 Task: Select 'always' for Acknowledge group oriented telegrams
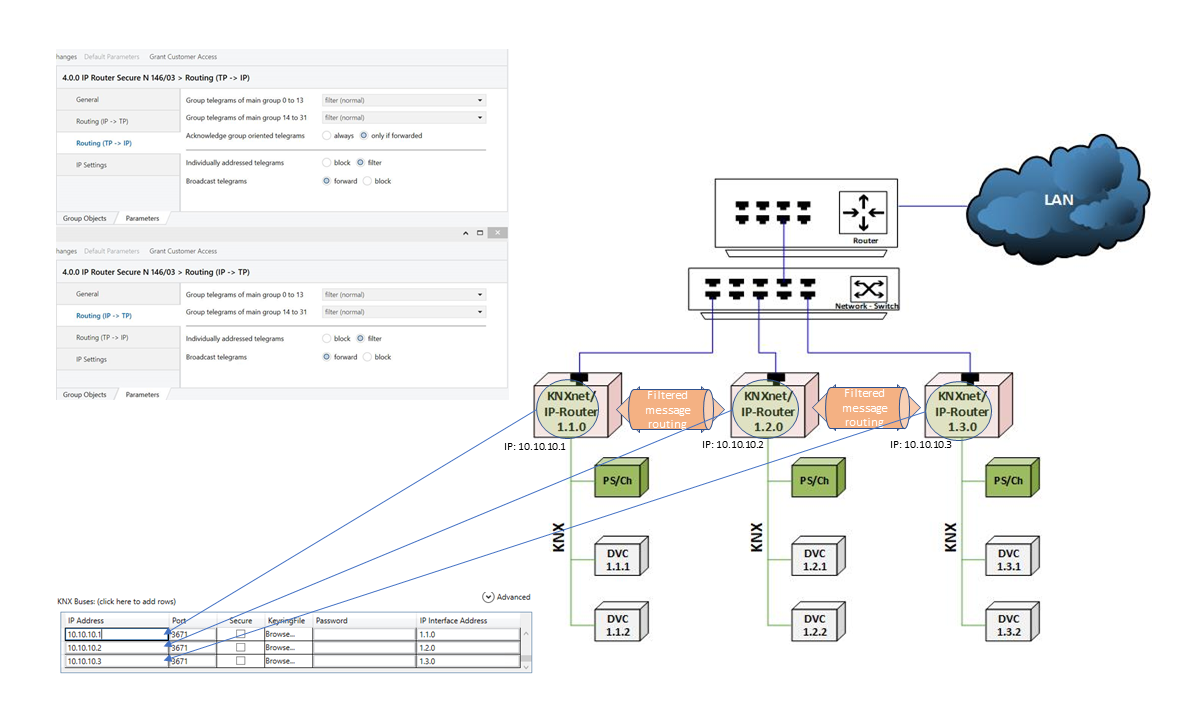point(327,135)
